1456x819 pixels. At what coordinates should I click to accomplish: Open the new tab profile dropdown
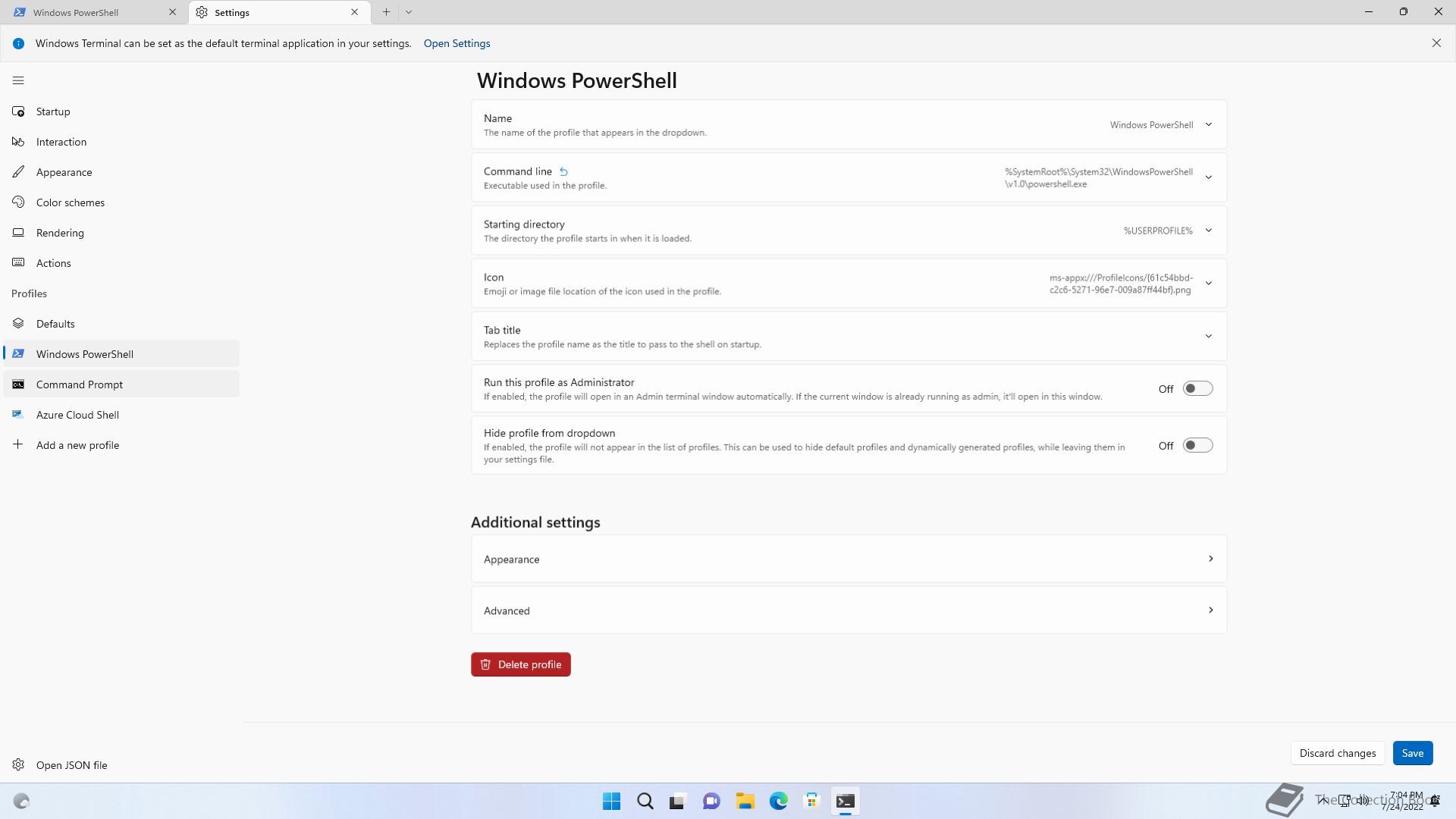409,12
